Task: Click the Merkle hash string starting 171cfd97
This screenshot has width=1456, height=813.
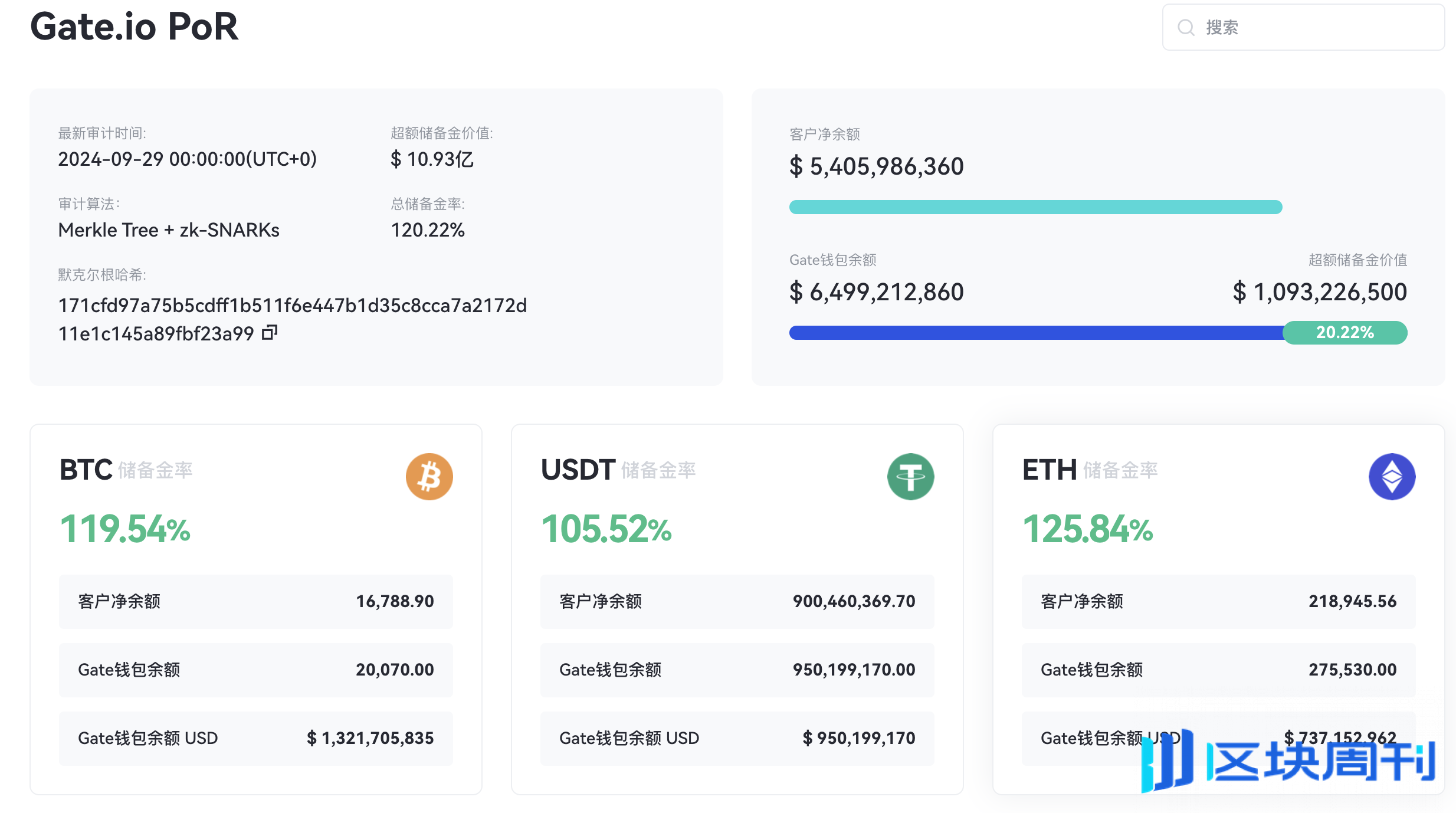Action: coord(292,319)
